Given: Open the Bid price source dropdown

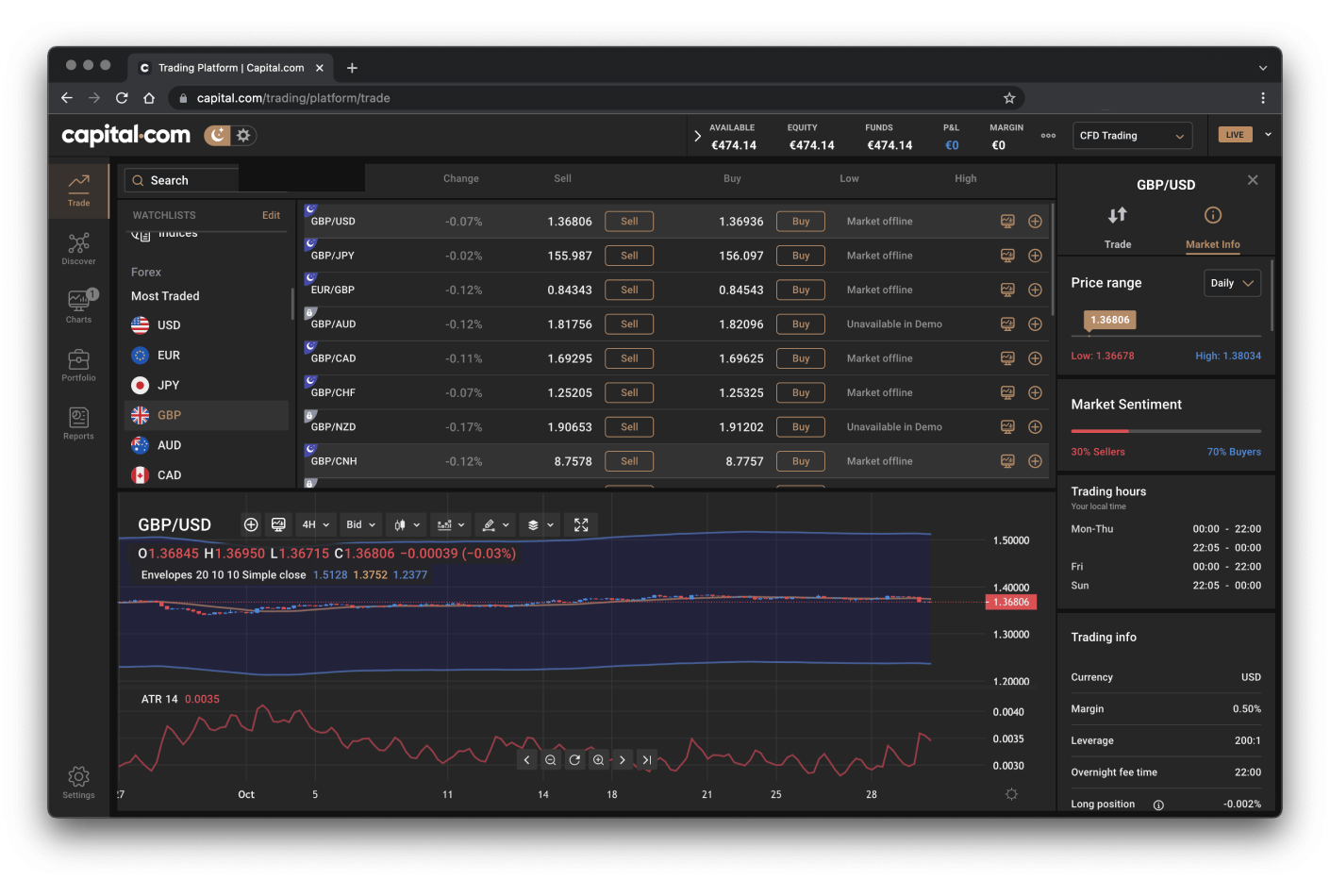Looking at the screenshot, I should 359,524.
